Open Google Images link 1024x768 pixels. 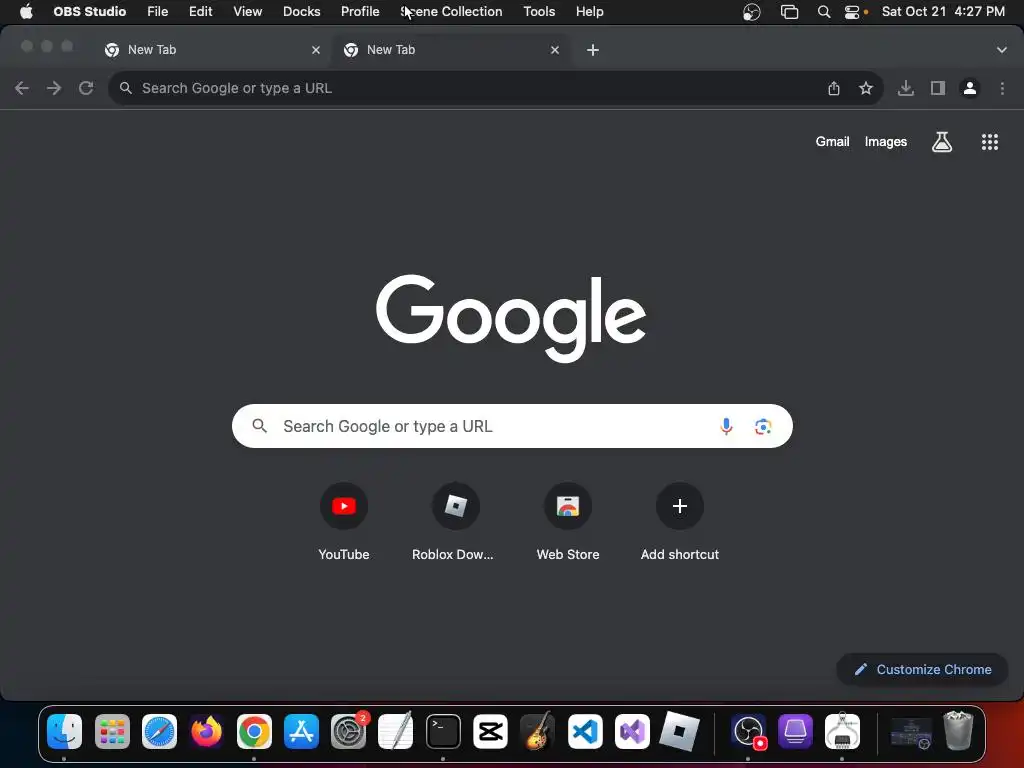[886, 142]
